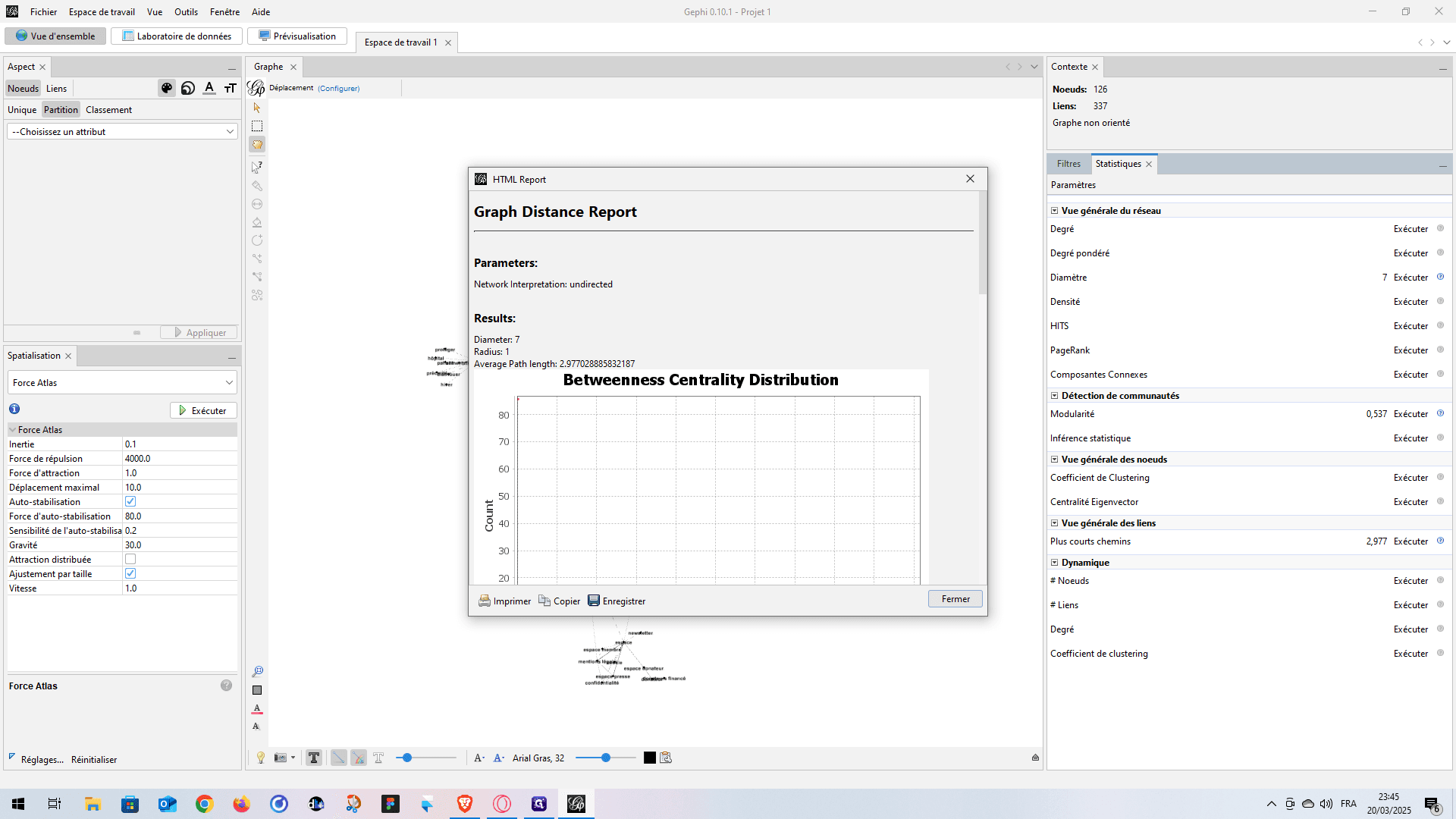The image size is (1456, 819).
Task: Click the reset colors gray square icon
Action: coord(257,690)
